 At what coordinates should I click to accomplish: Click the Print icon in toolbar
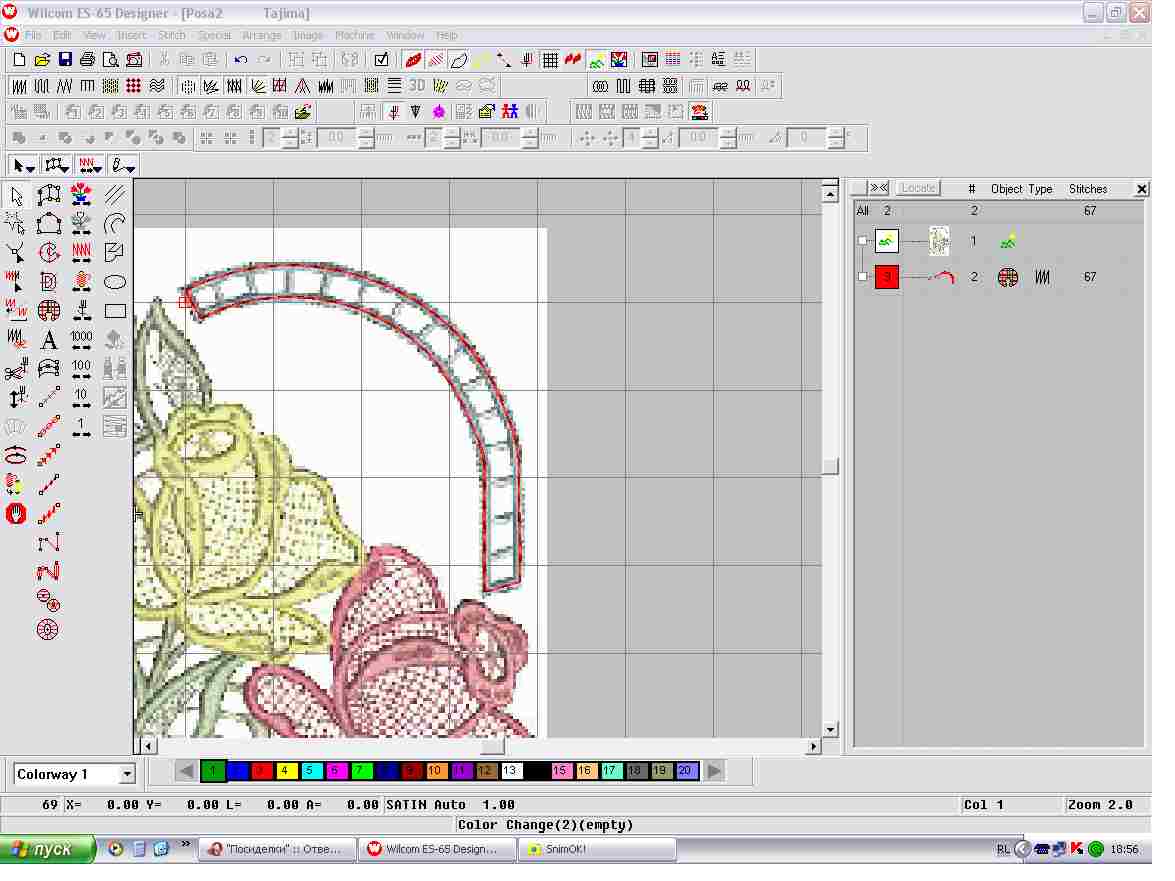88,60
